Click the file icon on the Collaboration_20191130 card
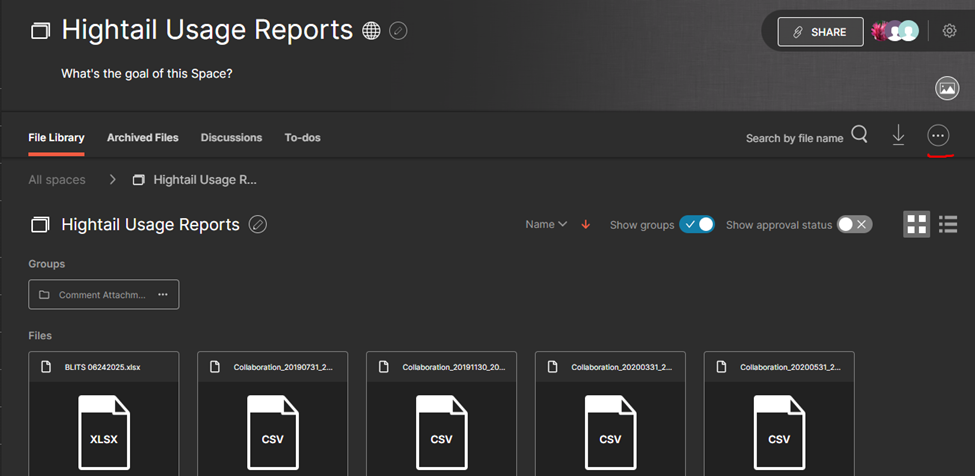Viewport: 975px width, 476px height. point(384,367)
